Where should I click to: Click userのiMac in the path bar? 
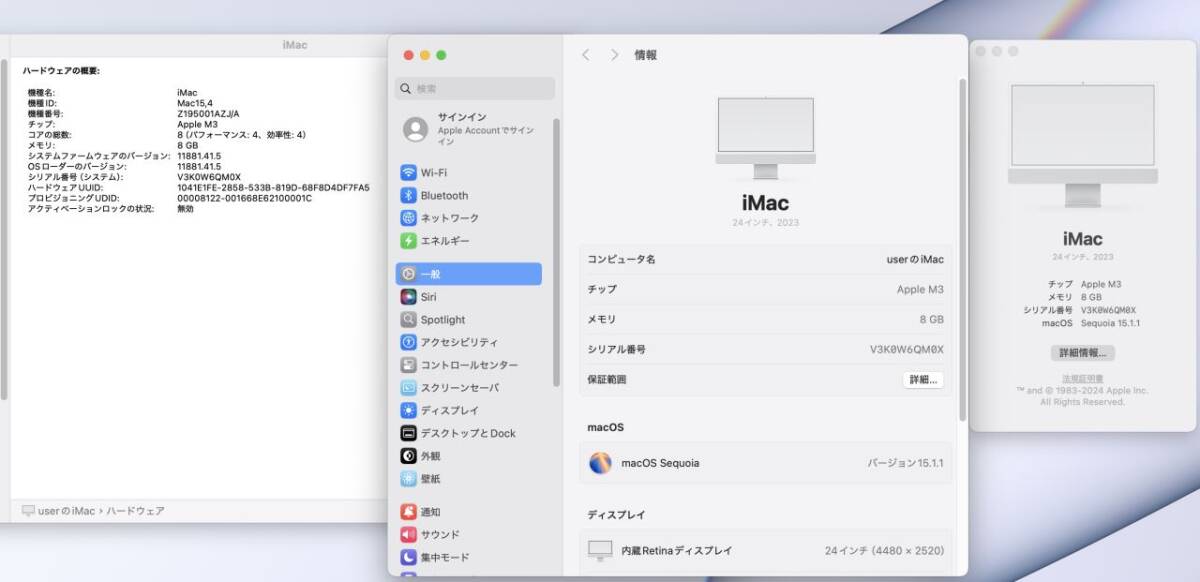coord(66,511)
